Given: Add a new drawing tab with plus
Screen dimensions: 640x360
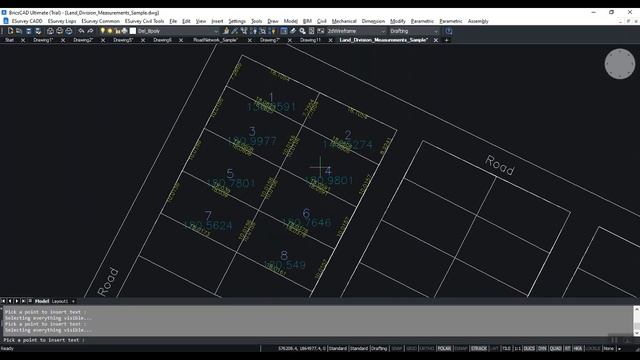Looking at the screenshot, I should 447,40.
